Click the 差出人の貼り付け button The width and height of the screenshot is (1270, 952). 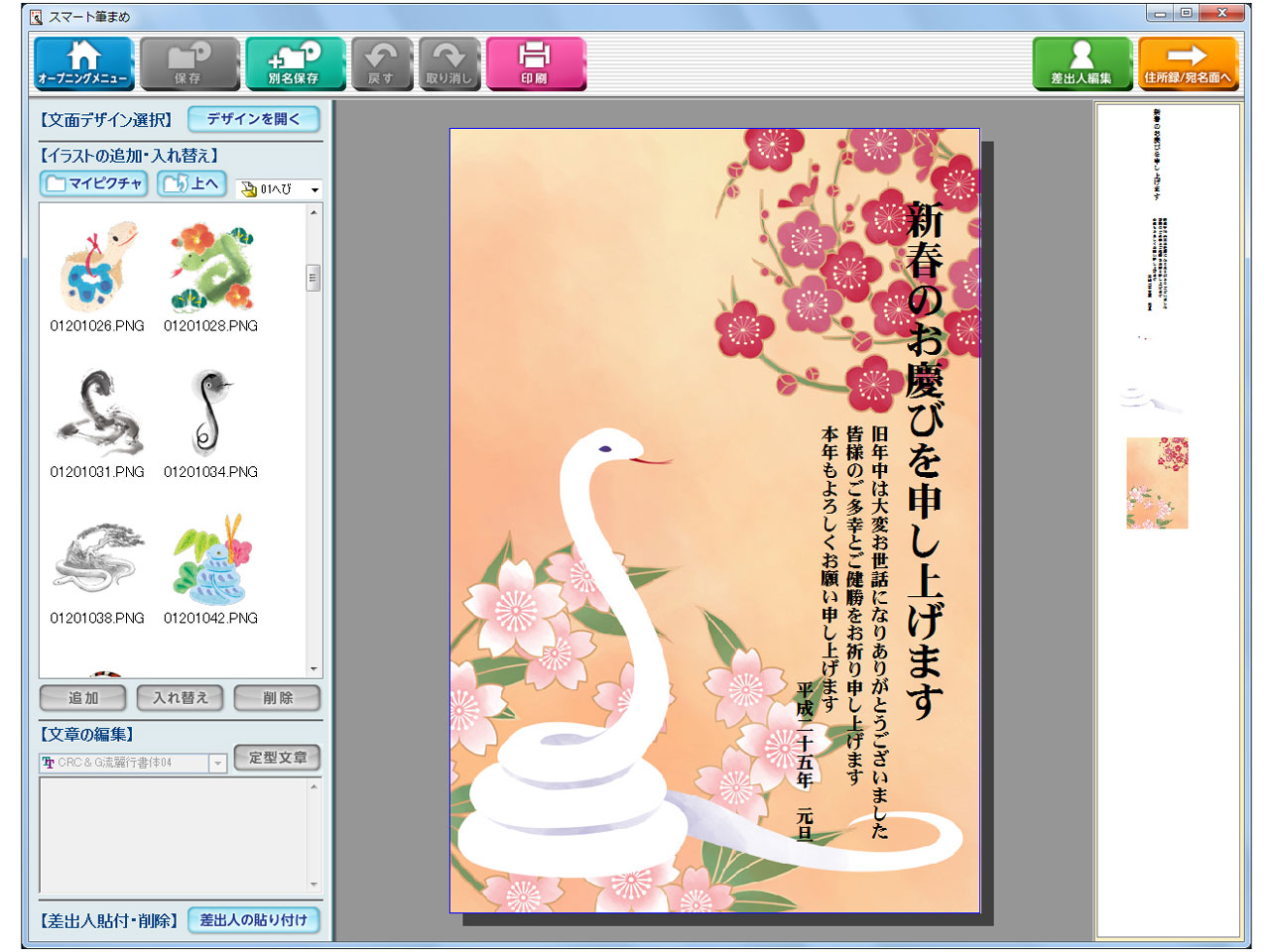pos(254,920)
